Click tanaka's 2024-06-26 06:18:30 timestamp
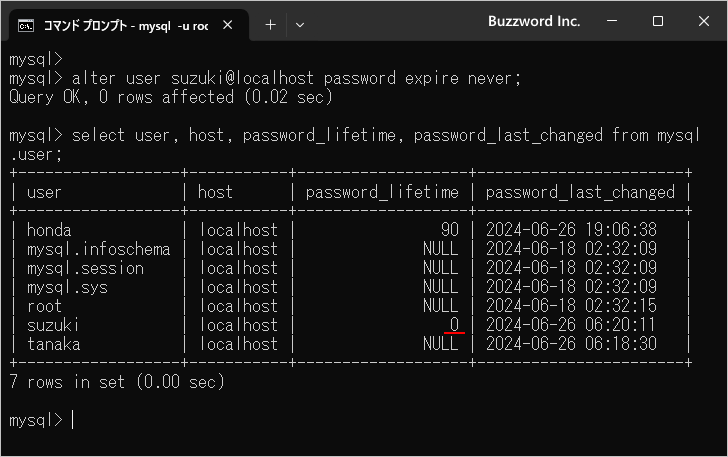This screenshot has height=457, width=728. (571, 344)
